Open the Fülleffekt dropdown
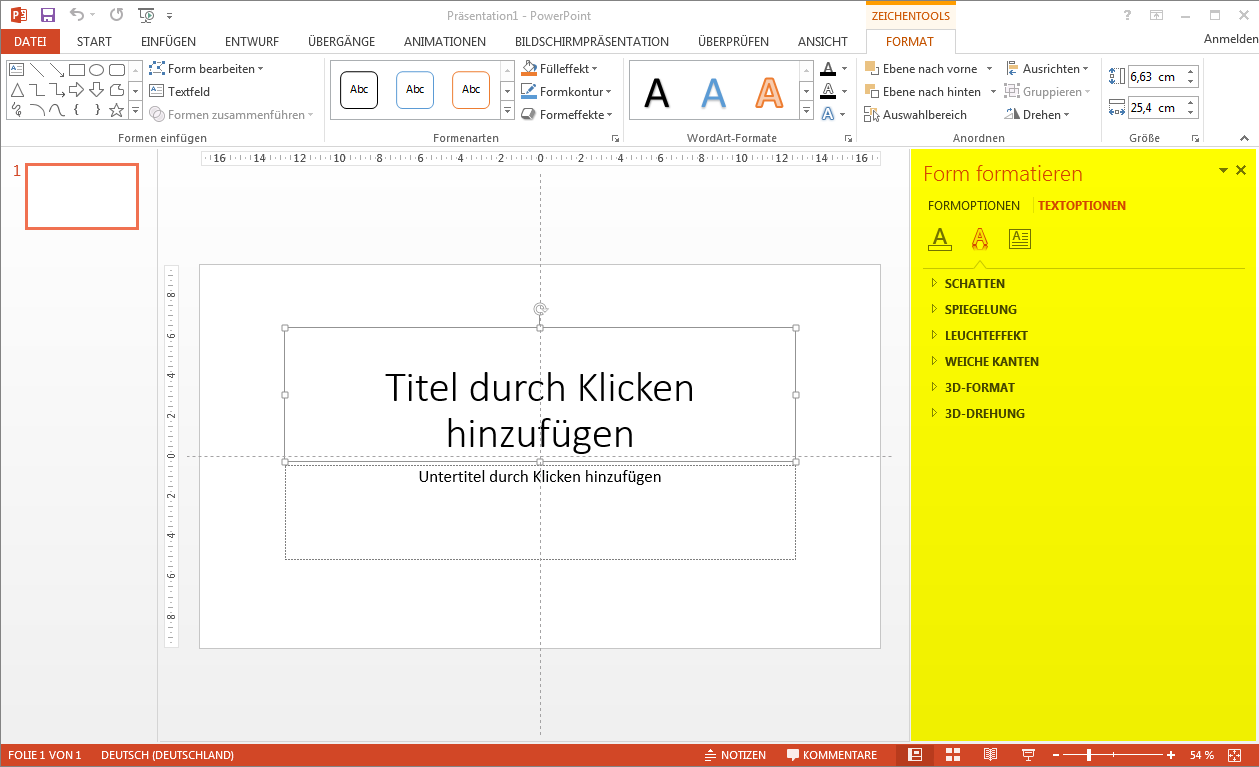This screenshot has width=1259, height=767. click(x=560, y=69)
